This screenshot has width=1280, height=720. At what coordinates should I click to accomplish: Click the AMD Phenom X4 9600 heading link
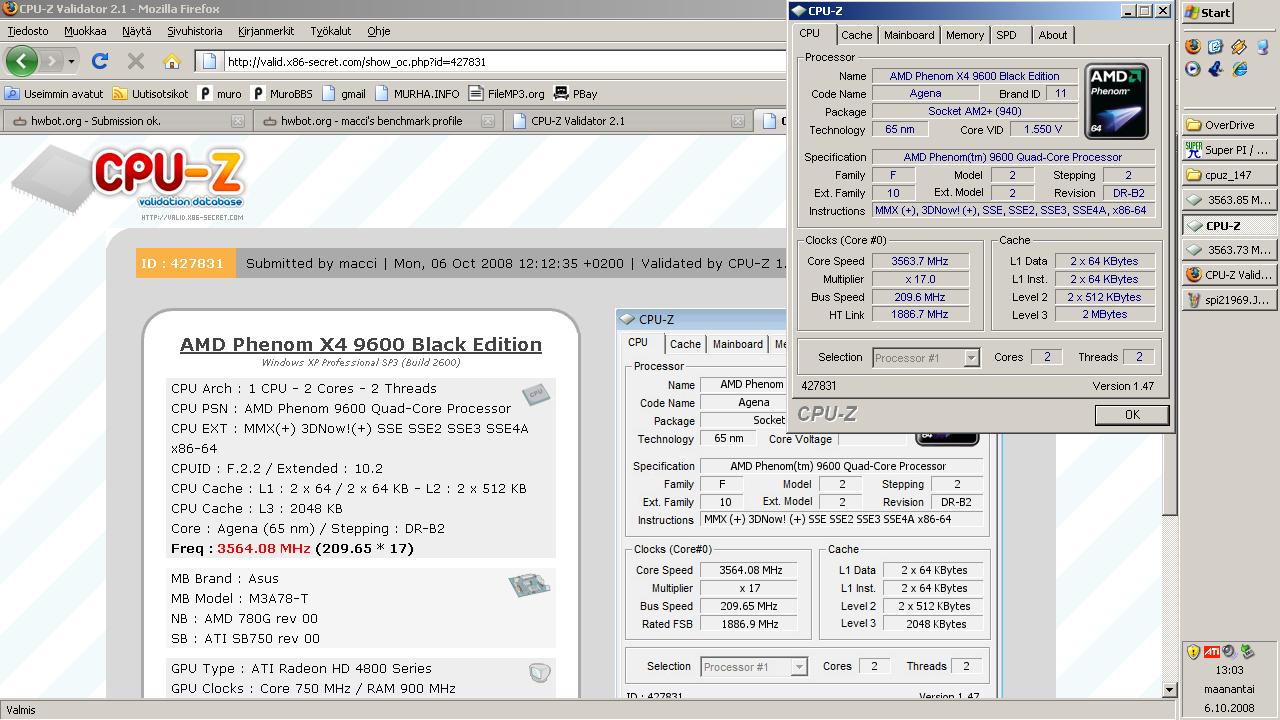(361, 344)
